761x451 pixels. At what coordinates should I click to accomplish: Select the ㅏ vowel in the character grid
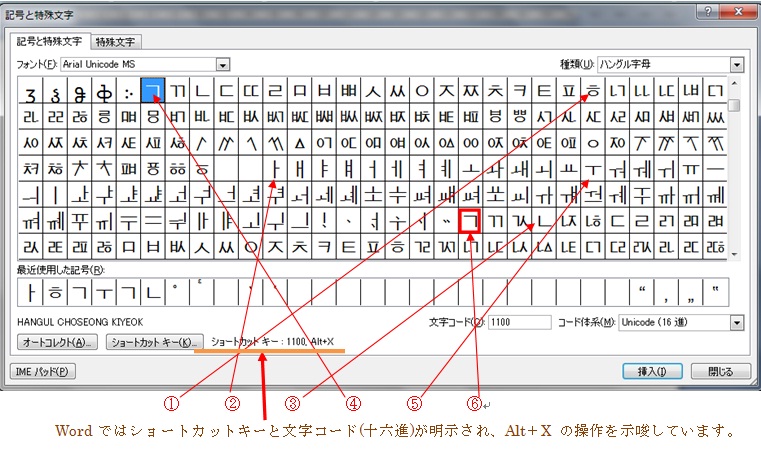[x=275, y=169]
